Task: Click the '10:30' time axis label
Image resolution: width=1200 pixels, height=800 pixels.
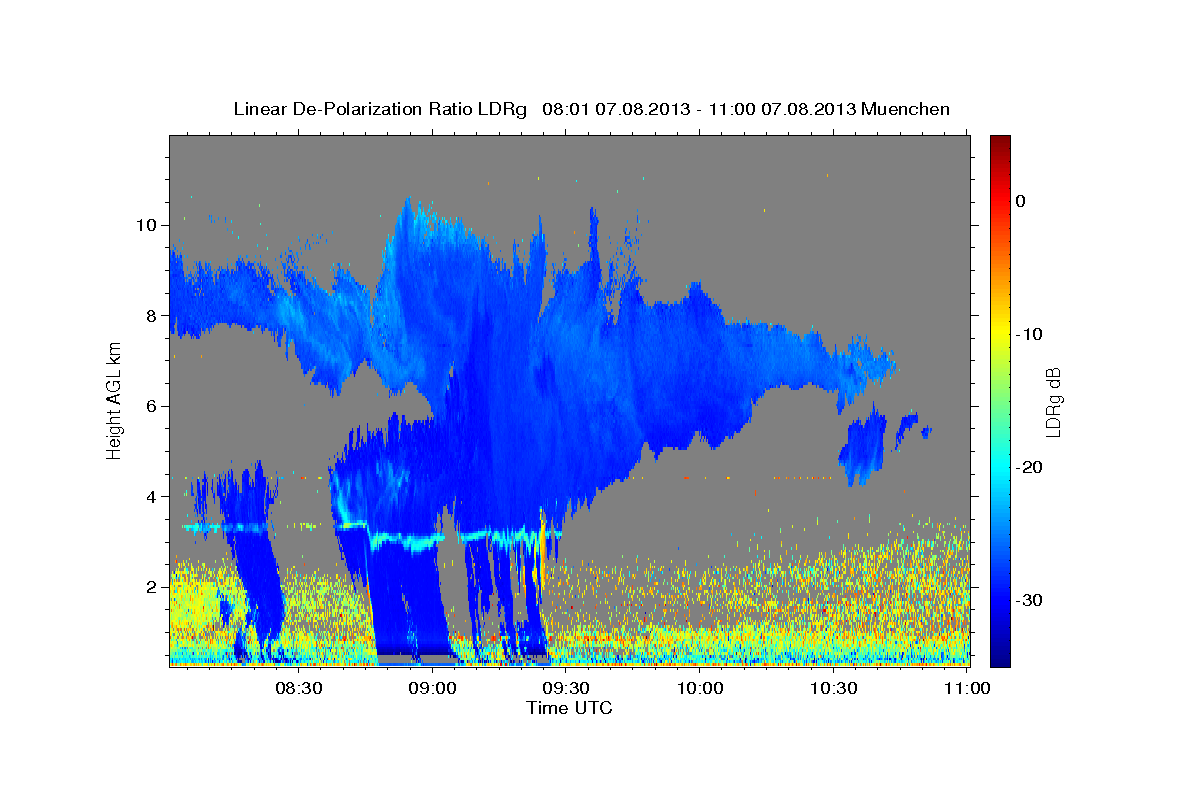Action: [834, 688]
